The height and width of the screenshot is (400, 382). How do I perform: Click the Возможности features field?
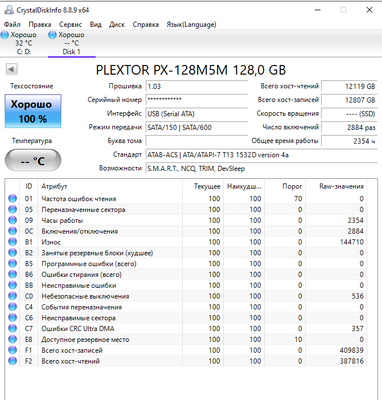[x=261, y=168]
